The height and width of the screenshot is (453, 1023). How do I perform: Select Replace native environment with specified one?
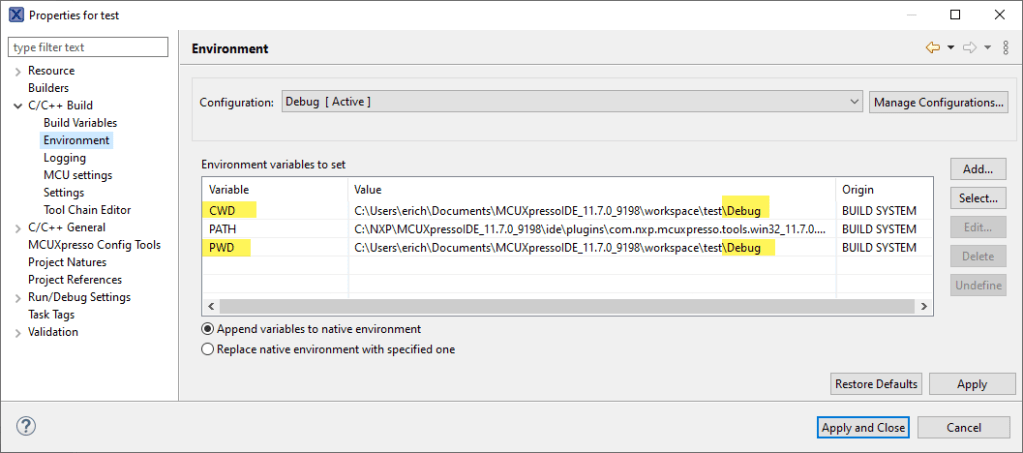click(208, 349)
